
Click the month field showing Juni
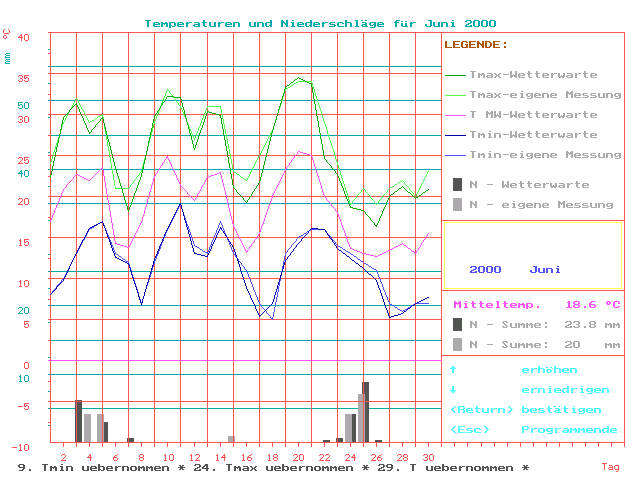[x=545, y=269]
